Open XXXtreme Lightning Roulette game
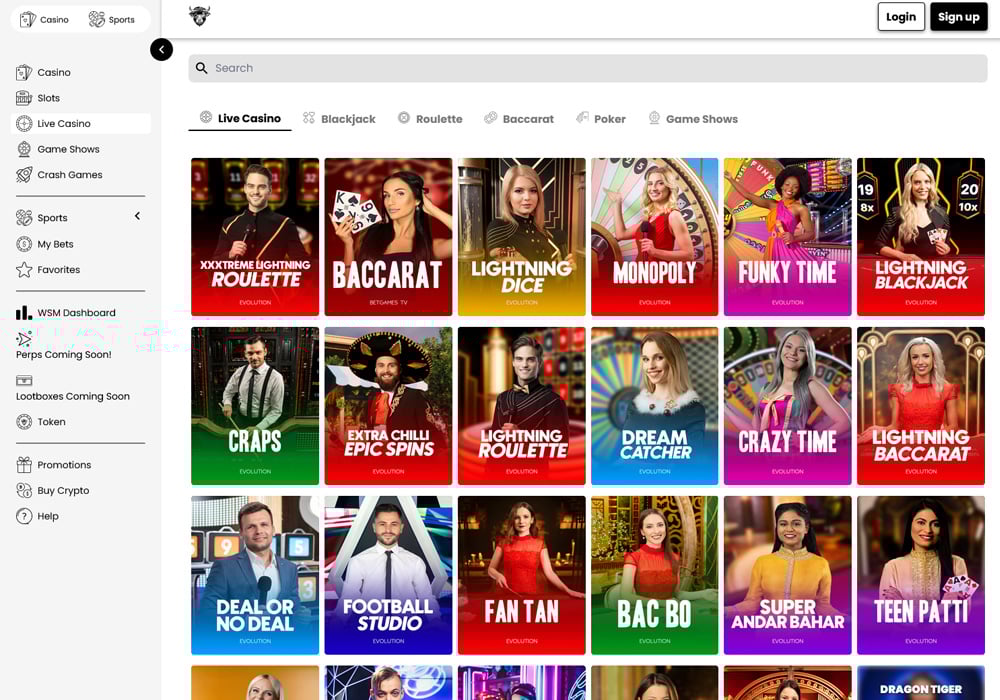The image size is (1000, 700). 255,237
